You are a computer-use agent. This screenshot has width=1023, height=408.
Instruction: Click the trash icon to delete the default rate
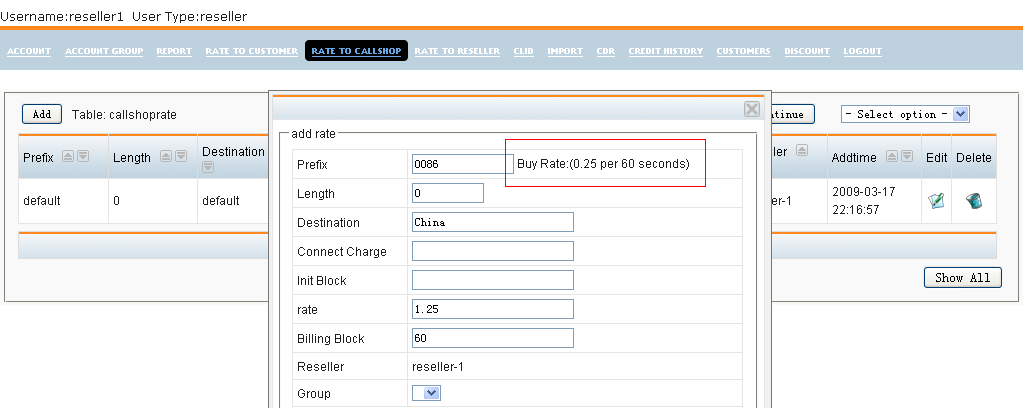[x=973, y=200]
